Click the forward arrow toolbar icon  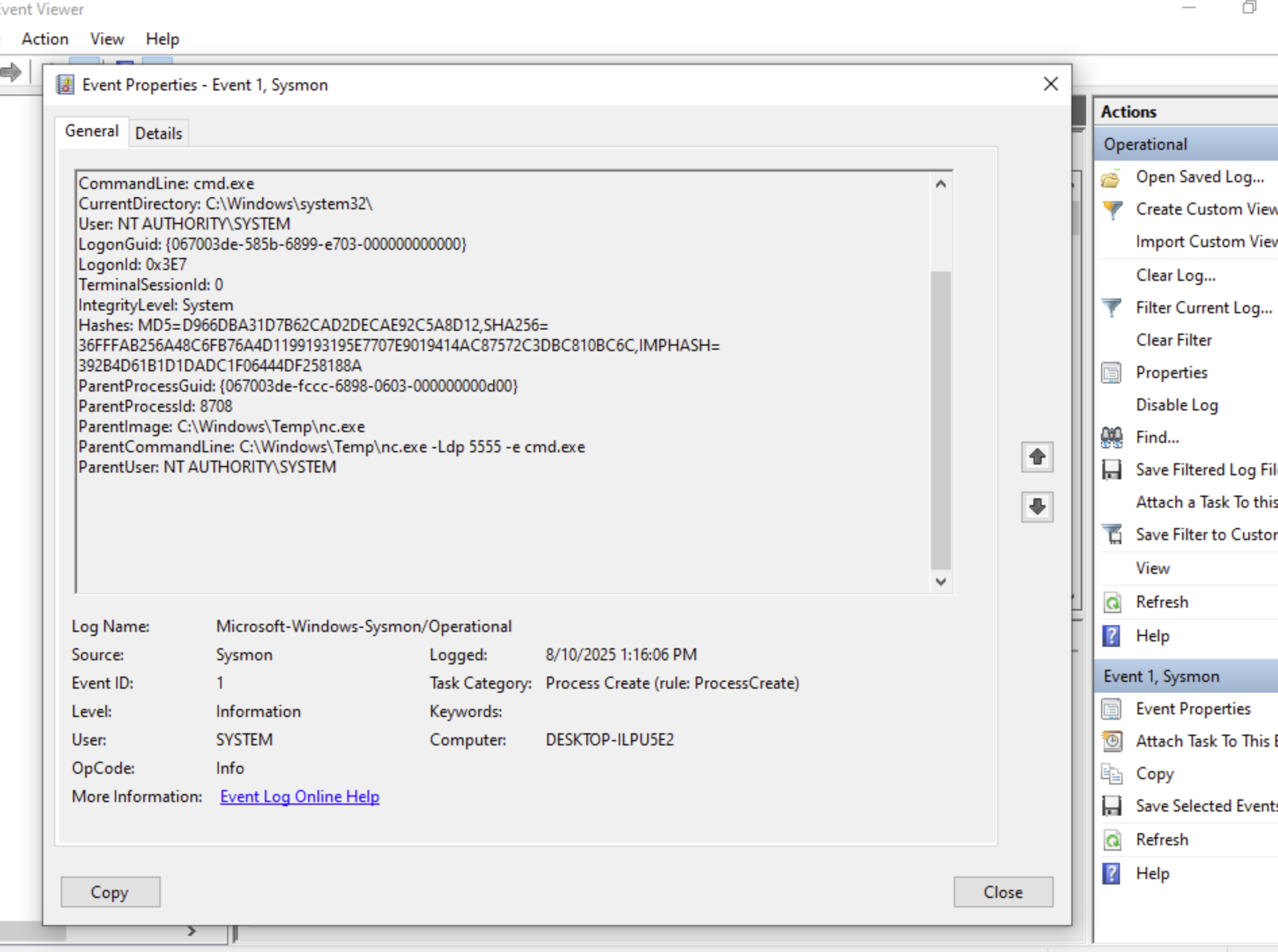coord(11,72)
